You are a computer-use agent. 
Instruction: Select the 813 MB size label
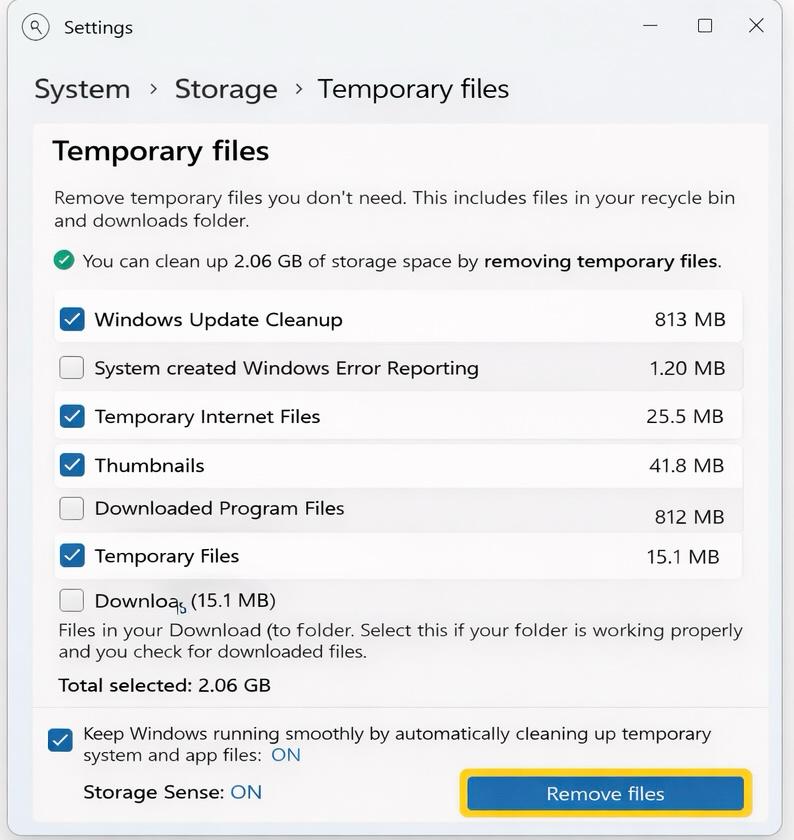(689, 319)
